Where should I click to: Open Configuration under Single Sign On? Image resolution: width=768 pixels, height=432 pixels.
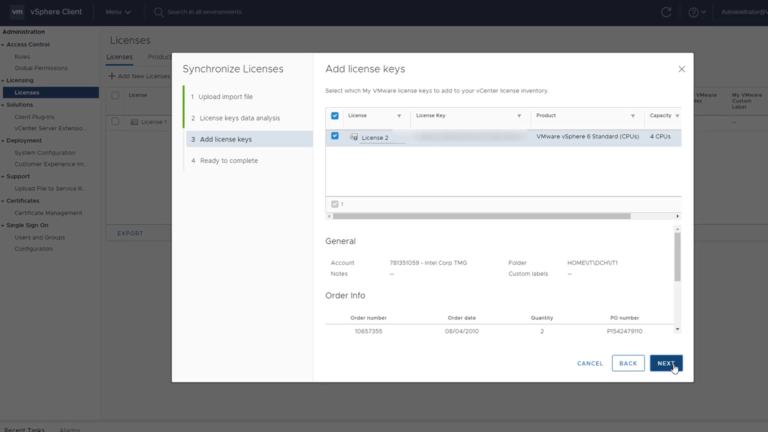point(33,249)
